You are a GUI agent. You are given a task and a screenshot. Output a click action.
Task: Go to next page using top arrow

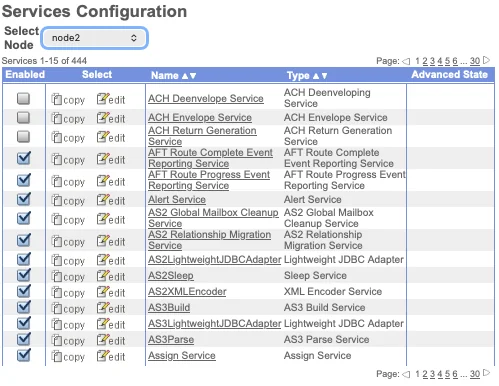[x=487, y=60]
